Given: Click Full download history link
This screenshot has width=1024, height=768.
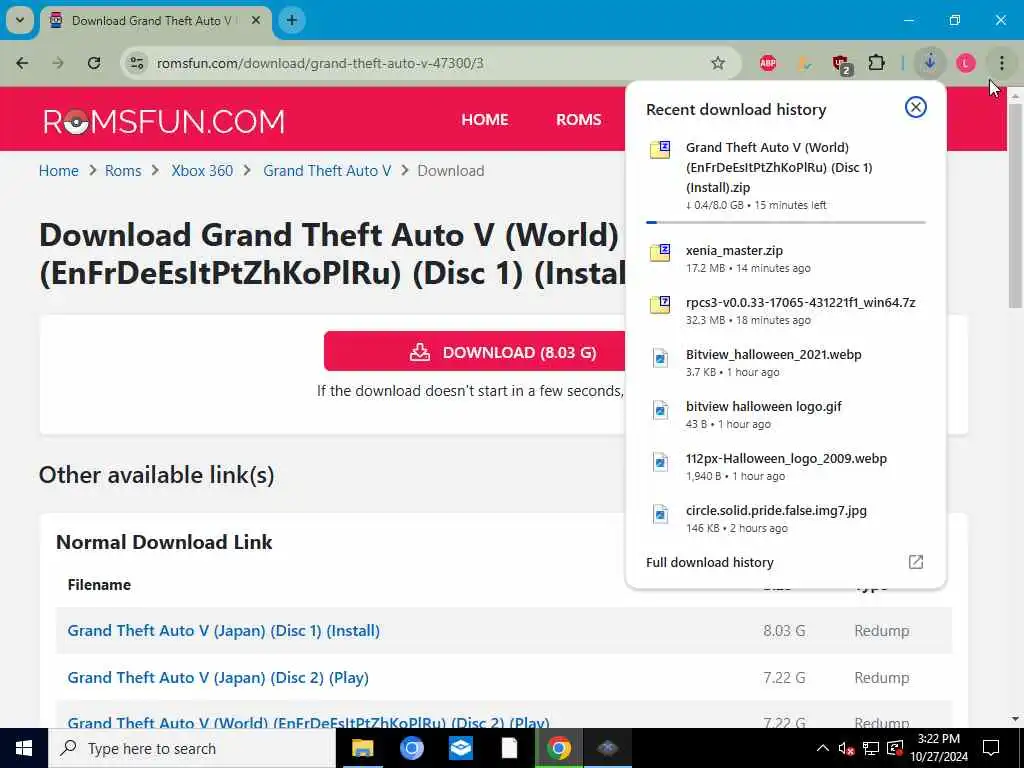Looking at the screenshot, I should pos(709,562).
